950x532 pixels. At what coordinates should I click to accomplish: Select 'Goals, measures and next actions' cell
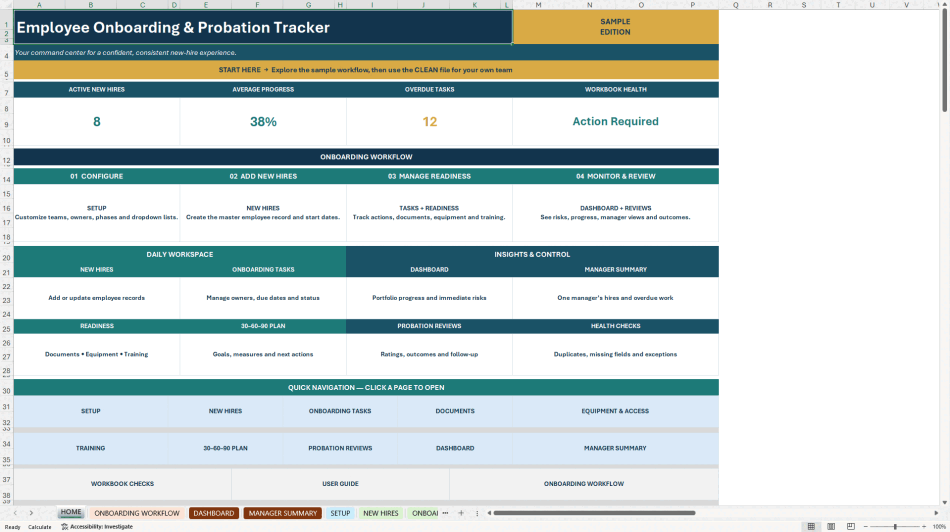[x=263, y=354]
